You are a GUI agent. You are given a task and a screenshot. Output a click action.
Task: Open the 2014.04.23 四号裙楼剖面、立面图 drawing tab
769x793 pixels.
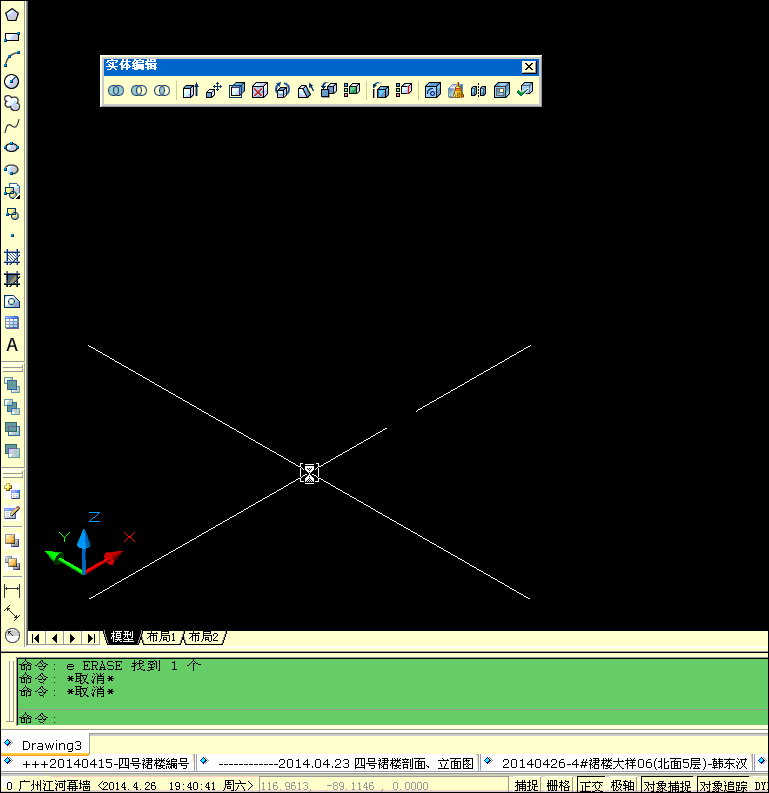click(338, 763)
